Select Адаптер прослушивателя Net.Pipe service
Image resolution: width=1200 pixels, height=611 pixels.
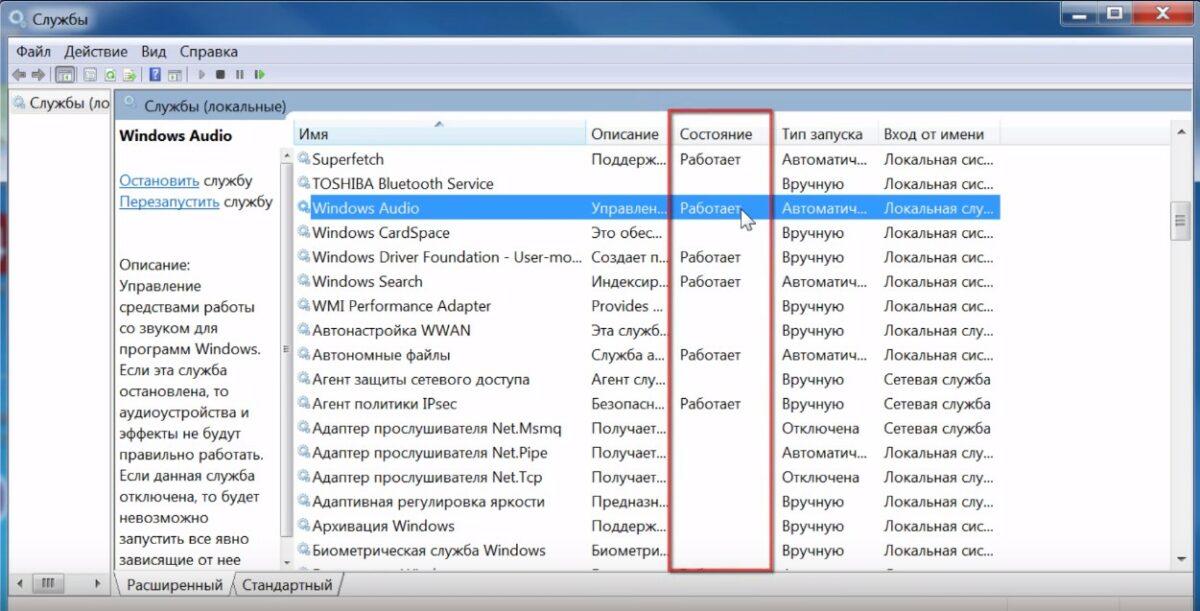coord(647,453)
